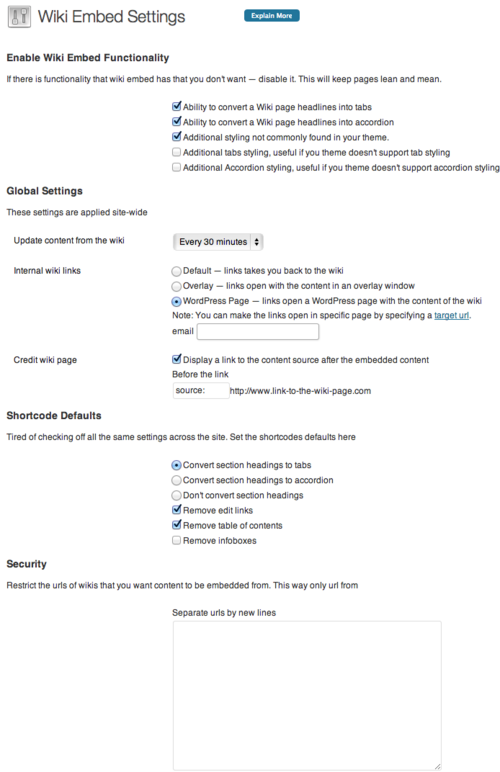Select Don't convert section headings
The width and height of the screenshot is (500, 772).
(x=176, y=495)
